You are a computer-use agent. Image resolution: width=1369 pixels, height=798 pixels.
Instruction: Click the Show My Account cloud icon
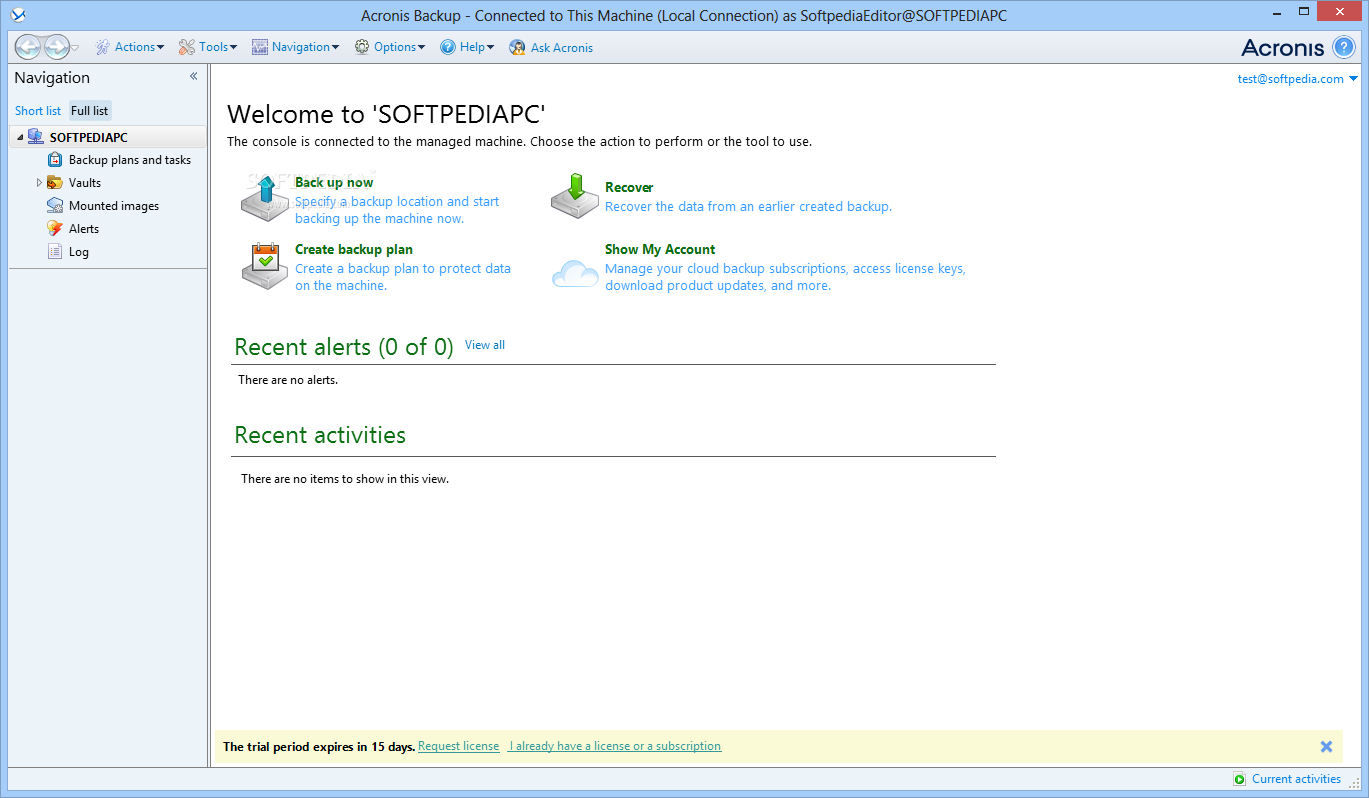coord(575,273)
